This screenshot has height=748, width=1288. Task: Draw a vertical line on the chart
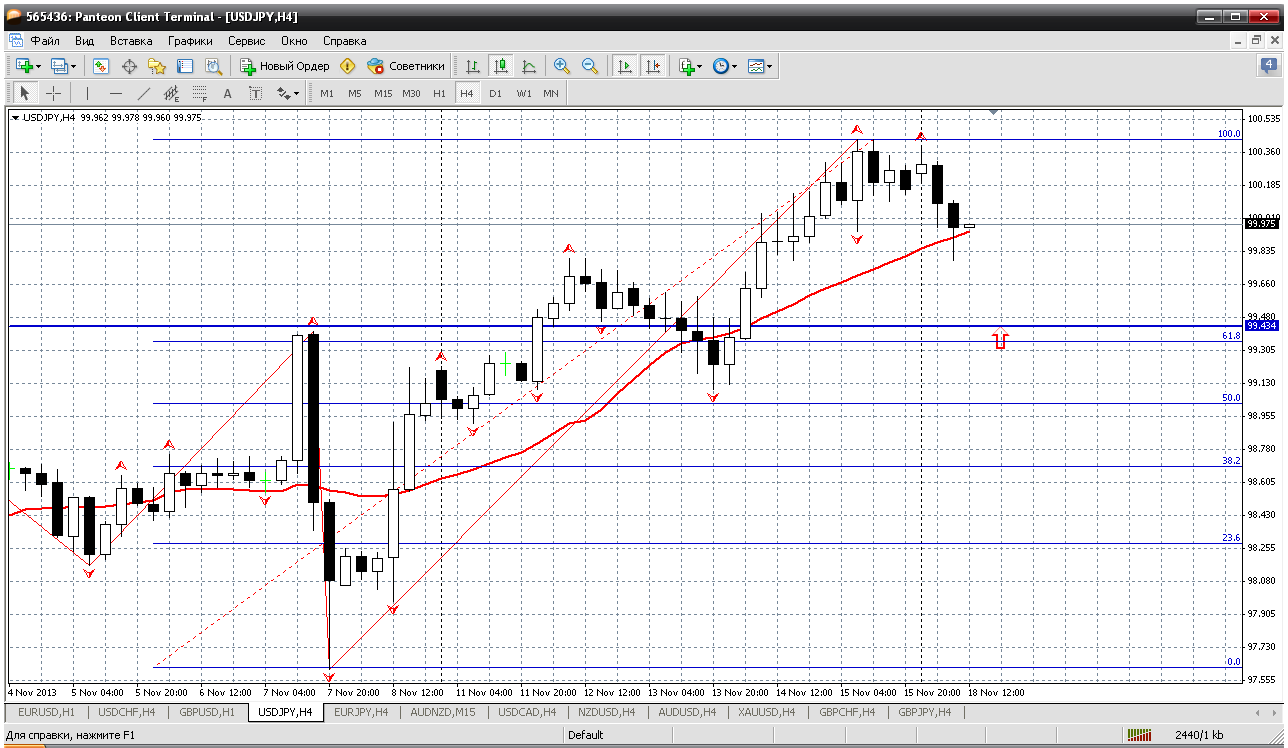(87, 93)
